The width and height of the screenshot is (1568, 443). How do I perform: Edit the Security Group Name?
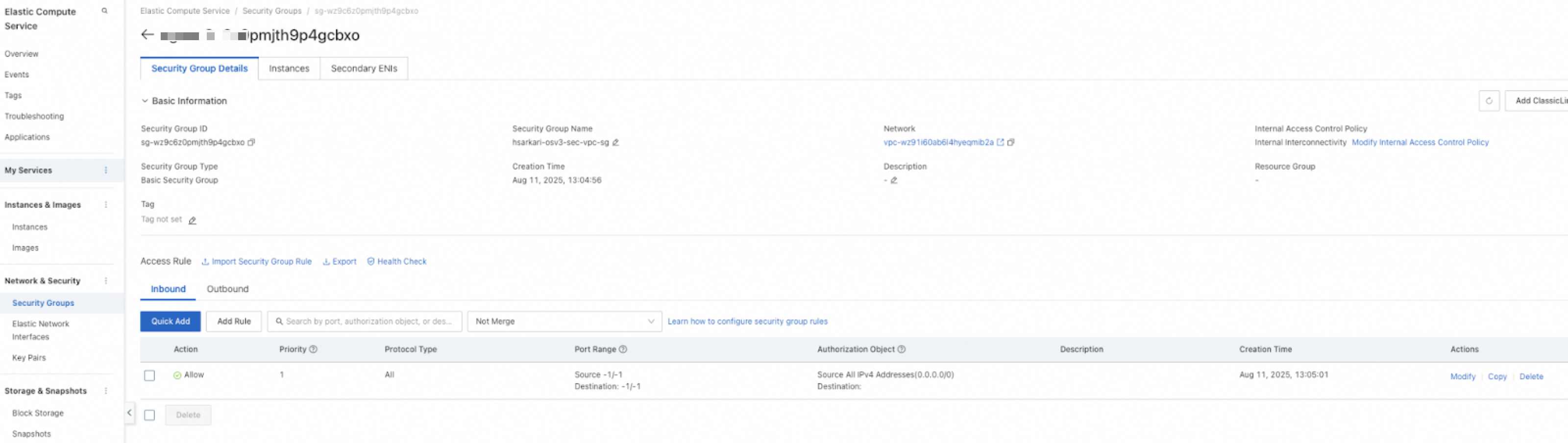615,143
